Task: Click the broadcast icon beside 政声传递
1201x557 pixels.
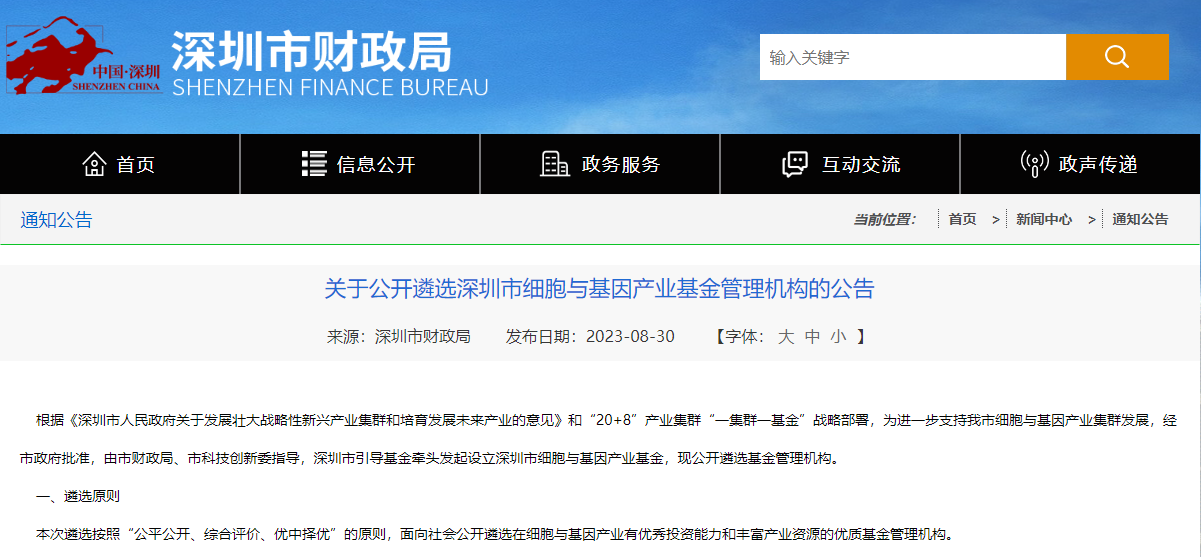Action: pos(1034,164)
